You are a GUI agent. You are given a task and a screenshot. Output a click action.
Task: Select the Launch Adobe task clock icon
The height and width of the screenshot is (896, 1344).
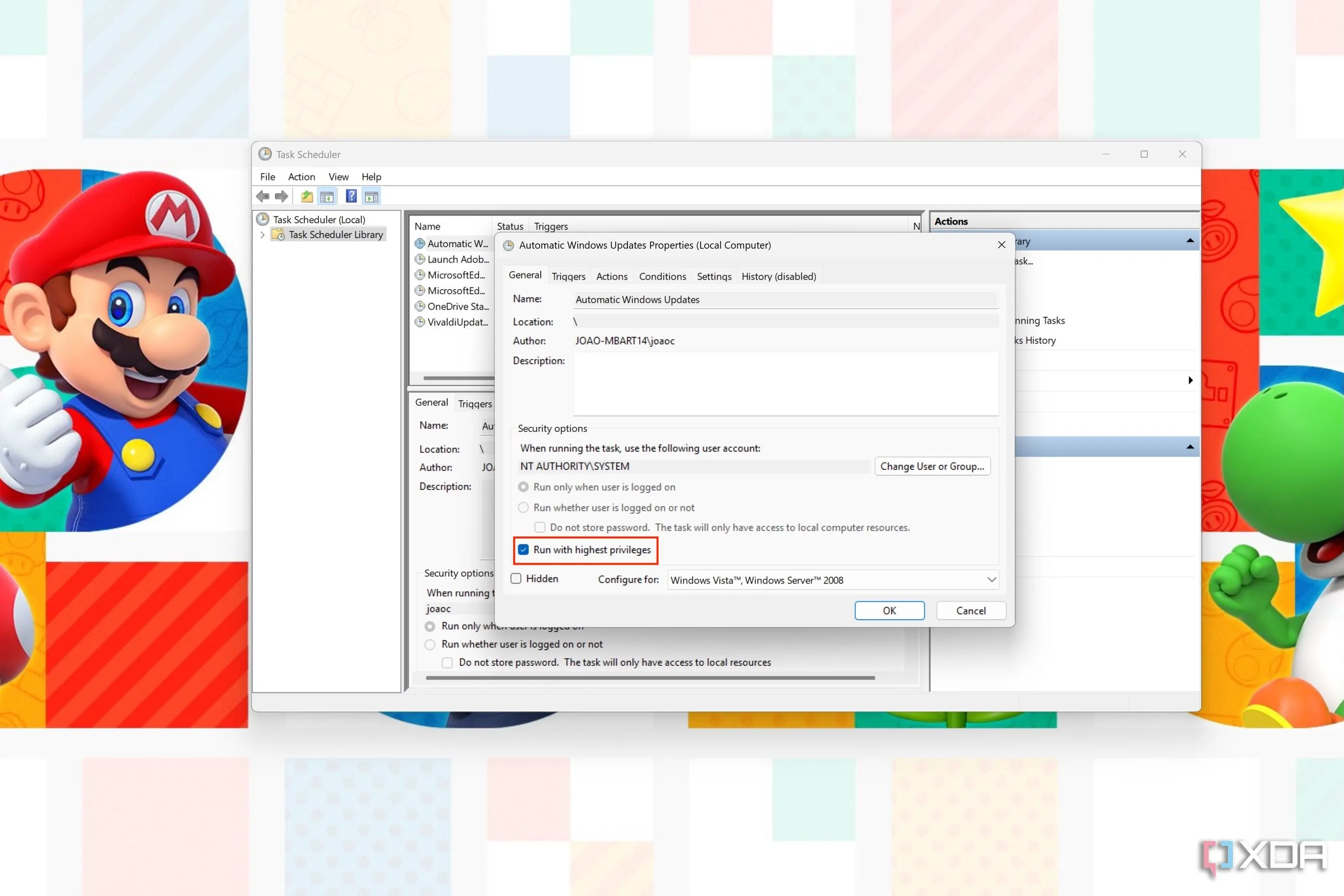[420, 260]
